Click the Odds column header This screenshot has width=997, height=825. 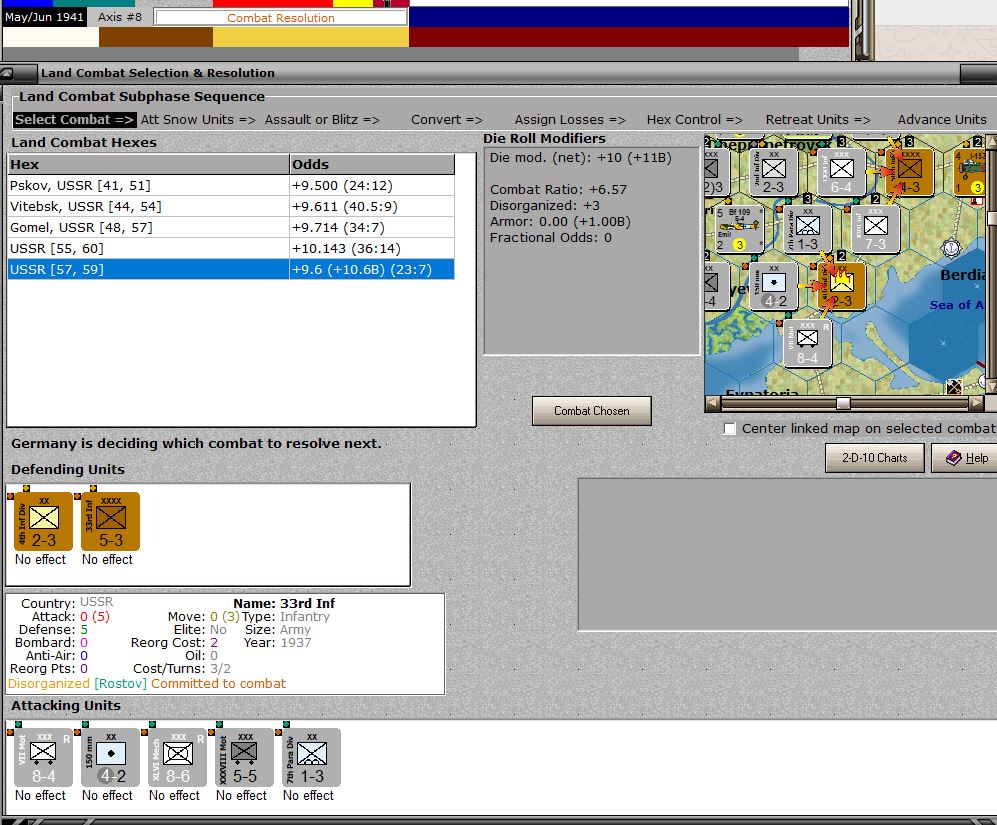(x=372, y=164)
